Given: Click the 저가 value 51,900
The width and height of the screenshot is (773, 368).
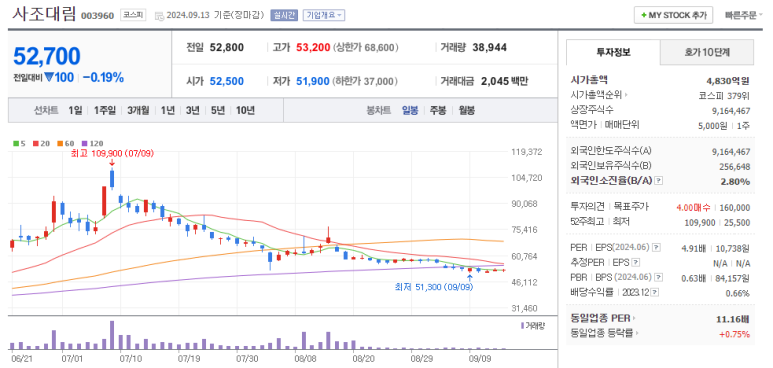Looking at the screenshot, I should click(313, 81).
